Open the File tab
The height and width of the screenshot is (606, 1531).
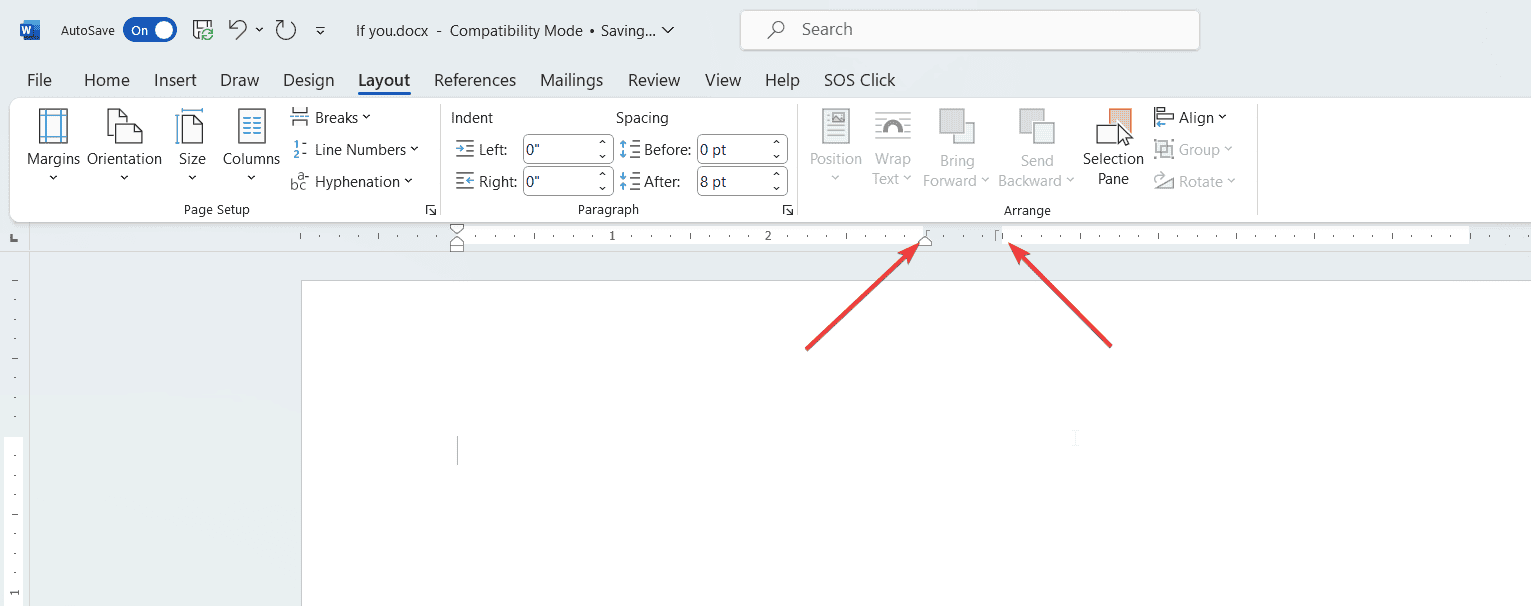click(x=39, y=80)
